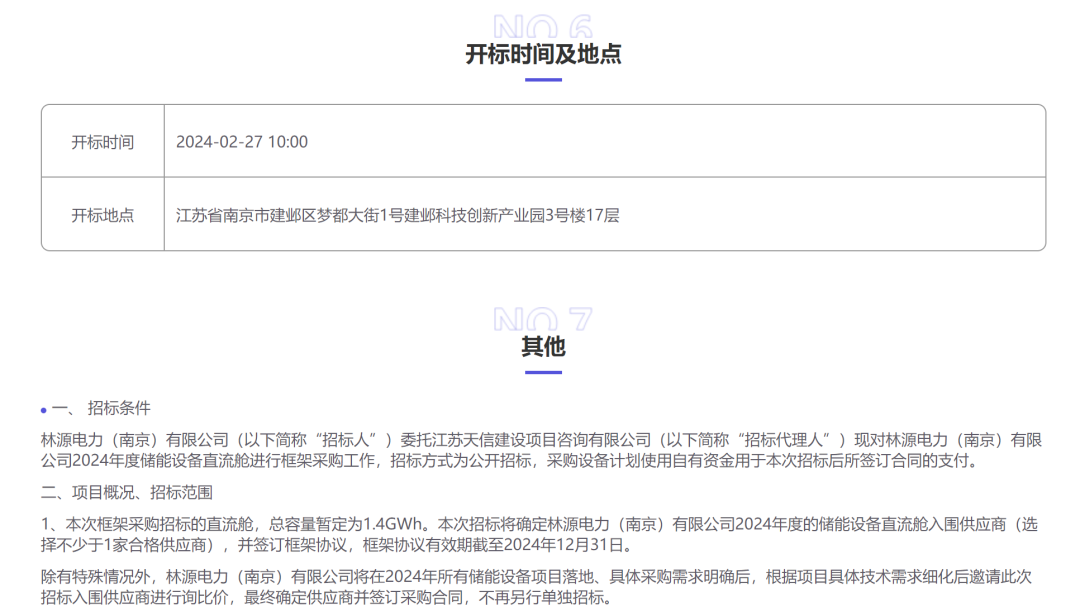The width and height of the screenshot is (1080, 616).
Task: Click the paragraph starting 1、本次框架采购招标的直流舱
Action: [x=539, y=535]
